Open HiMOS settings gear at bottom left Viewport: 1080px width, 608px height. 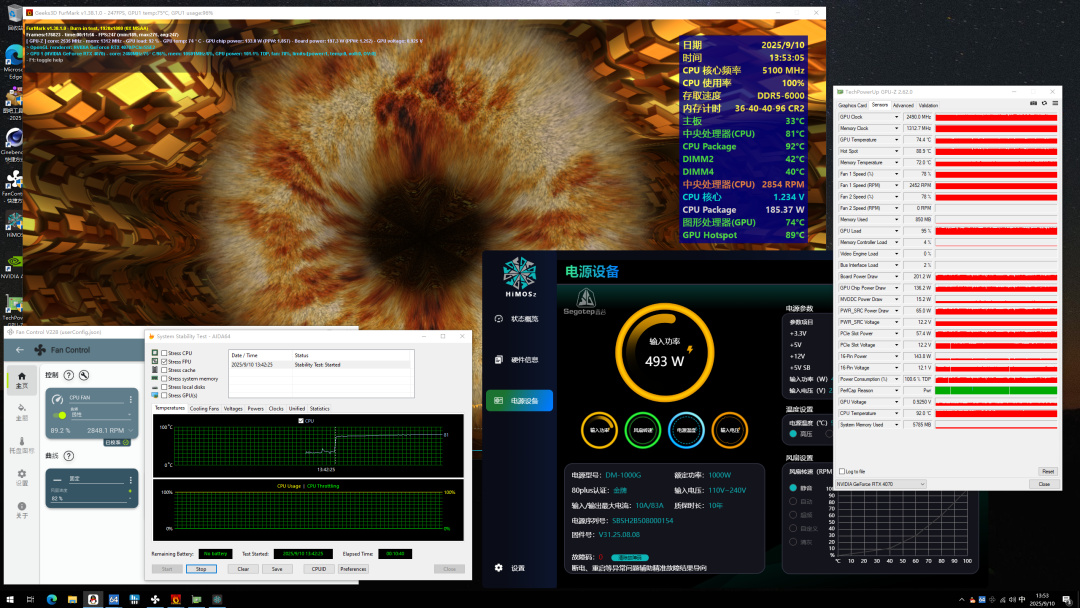click(499, 567)
